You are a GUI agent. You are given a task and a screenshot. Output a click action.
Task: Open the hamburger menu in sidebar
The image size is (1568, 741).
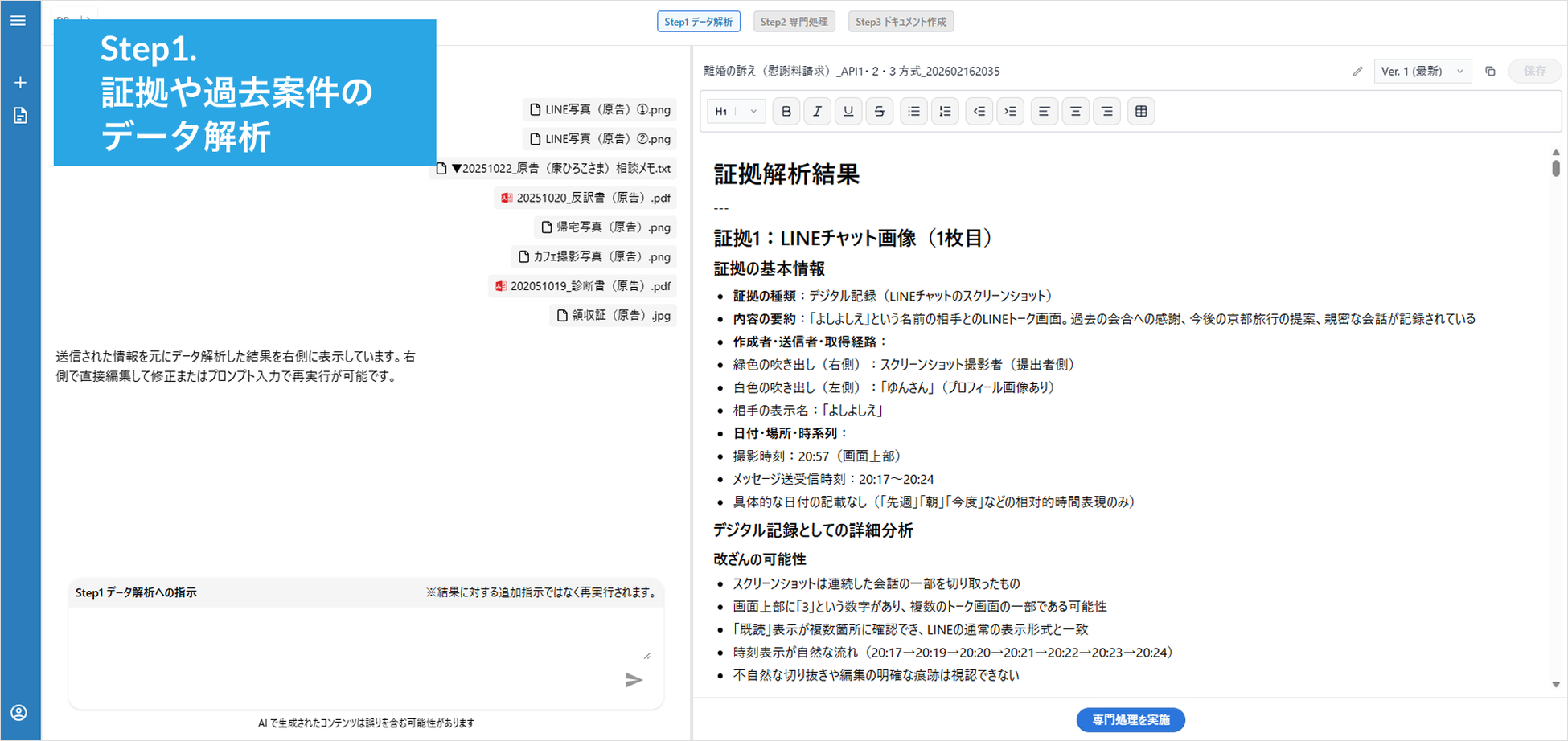(x=18, y=21)
